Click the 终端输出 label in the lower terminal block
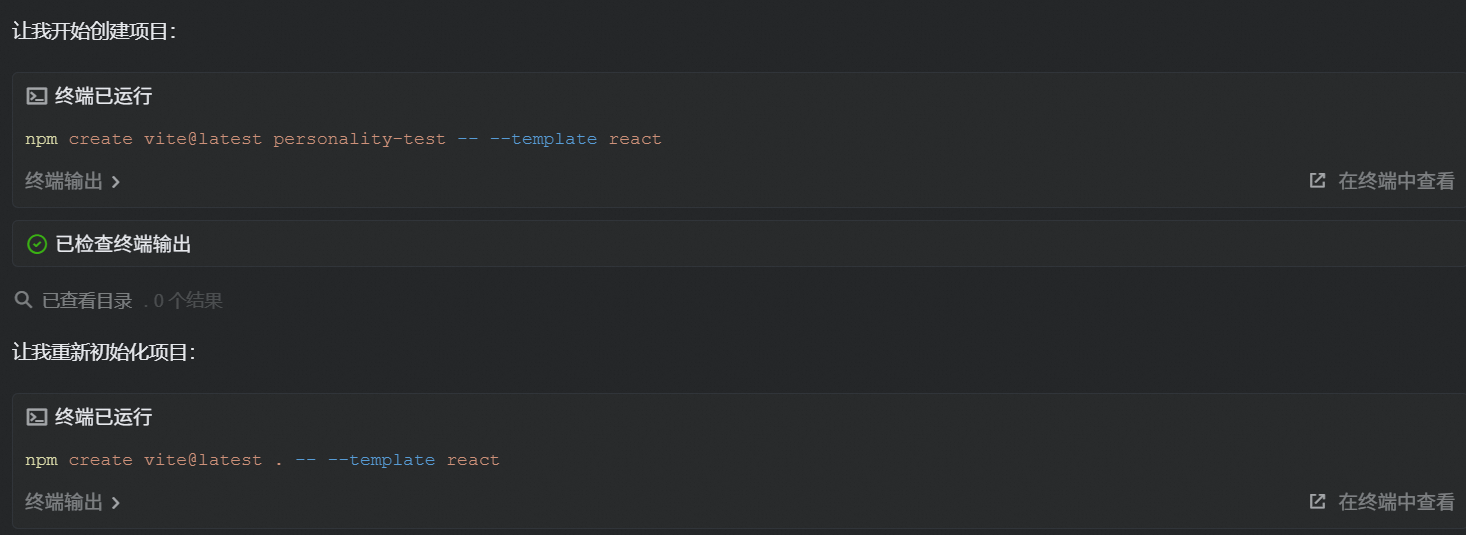Image resolution: width=1466 pixels, height=535 pixels. (x=64, y=502)
